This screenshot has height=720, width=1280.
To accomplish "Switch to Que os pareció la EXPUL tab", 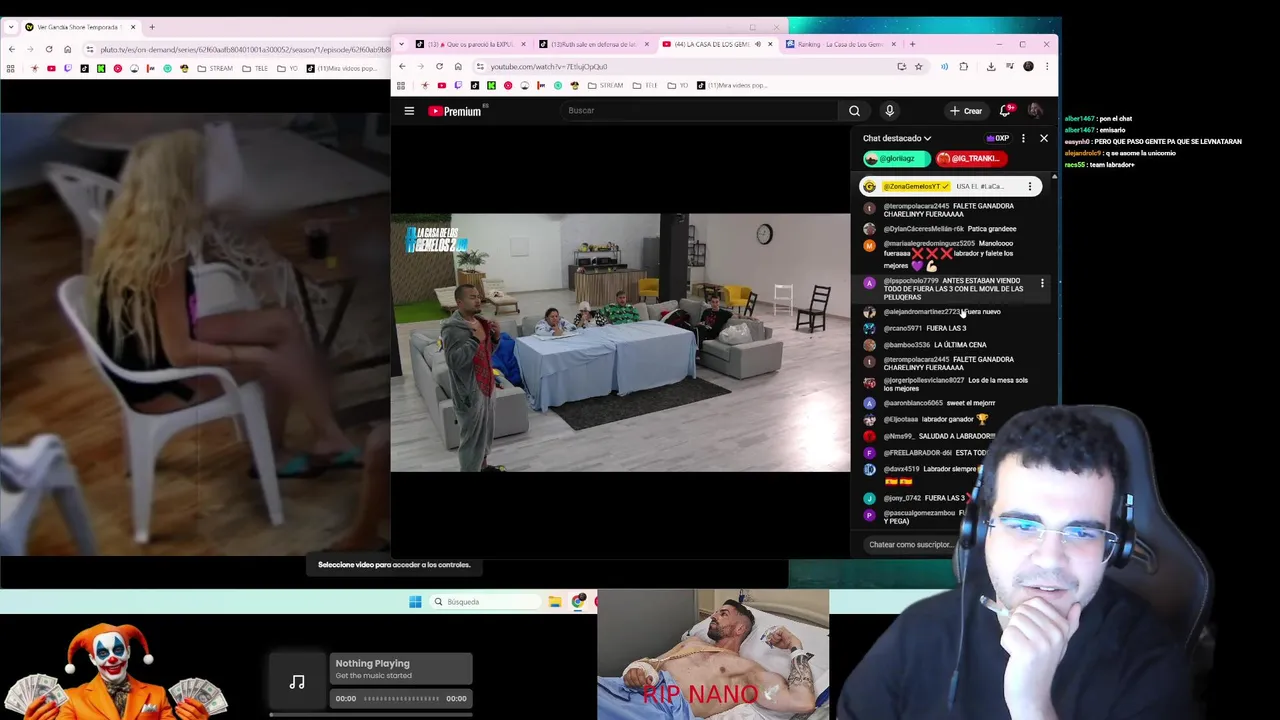I will (x=470, y=44).
